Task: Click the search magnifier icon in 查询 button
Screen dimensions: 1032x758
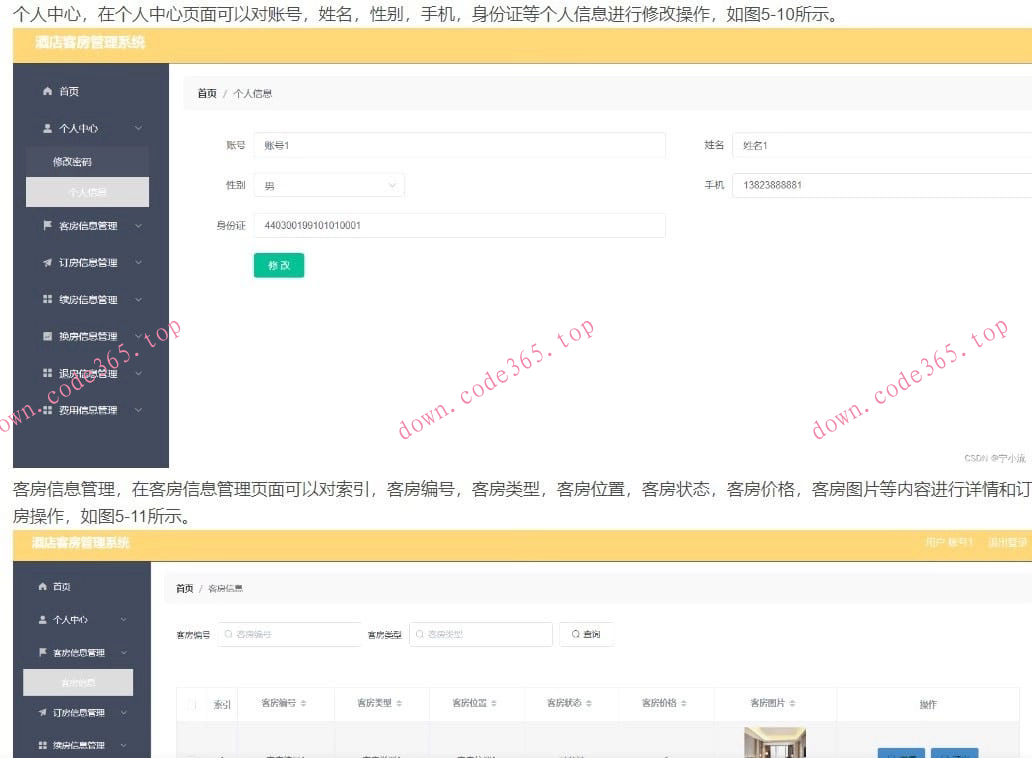Action: [577, 634]
